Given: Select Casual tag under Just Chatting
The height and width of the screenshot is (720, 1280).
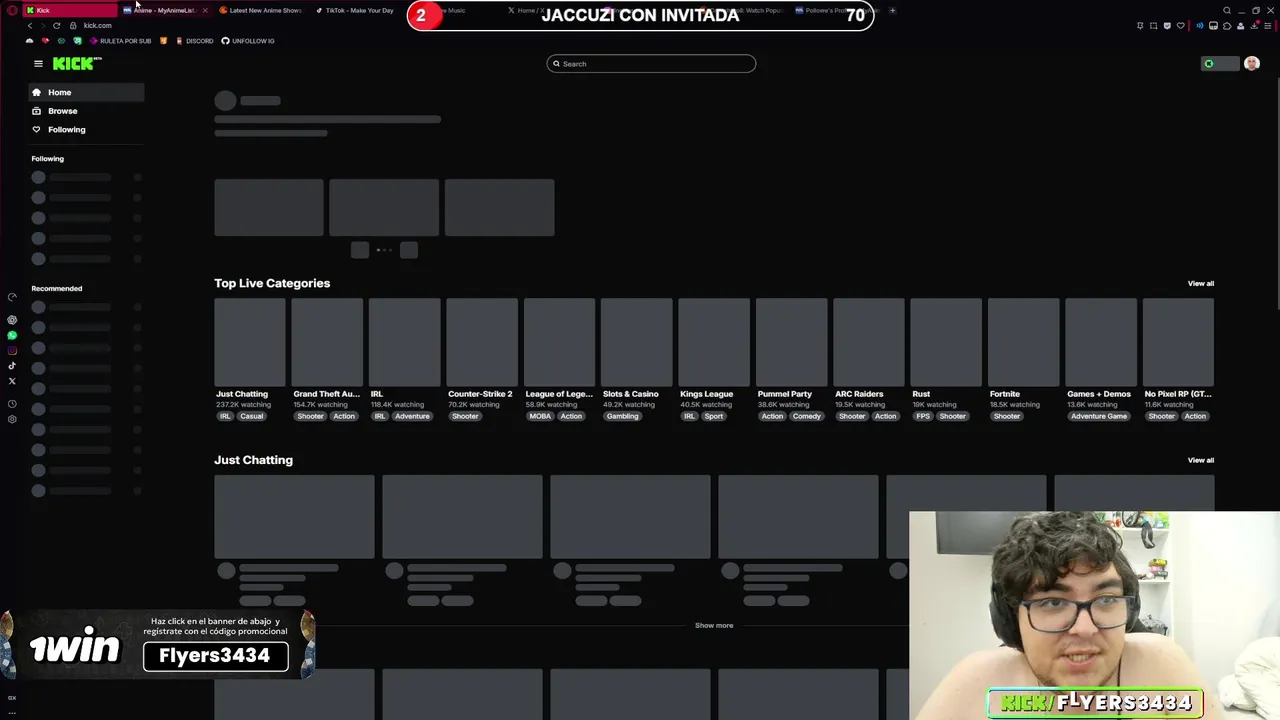Looking at the screenshot, I should [x=251, y=417].
